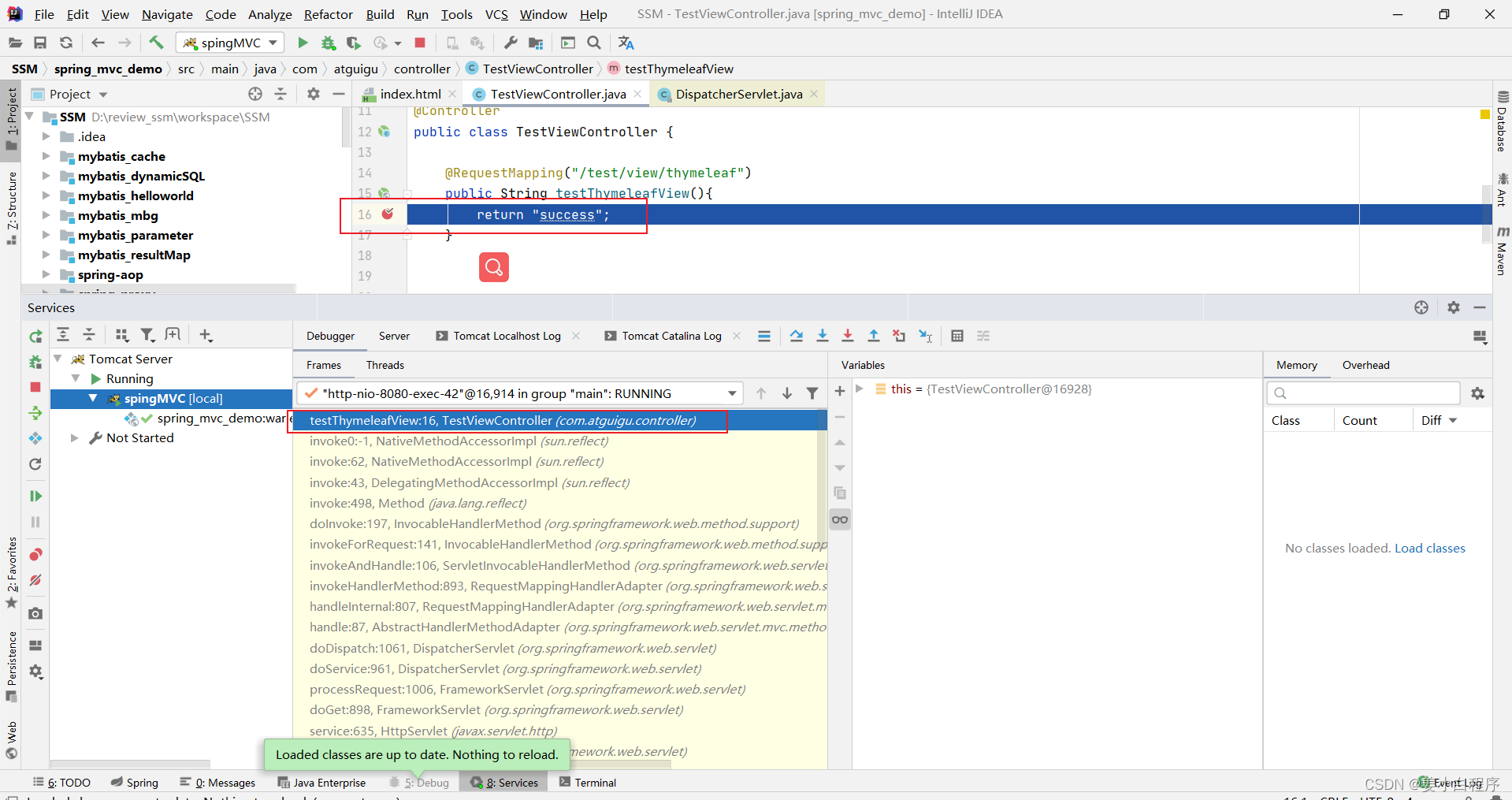The image size is (1512, 800).
Task: Toggle the Favorites tool window stripe button
Action: point(11,572)
